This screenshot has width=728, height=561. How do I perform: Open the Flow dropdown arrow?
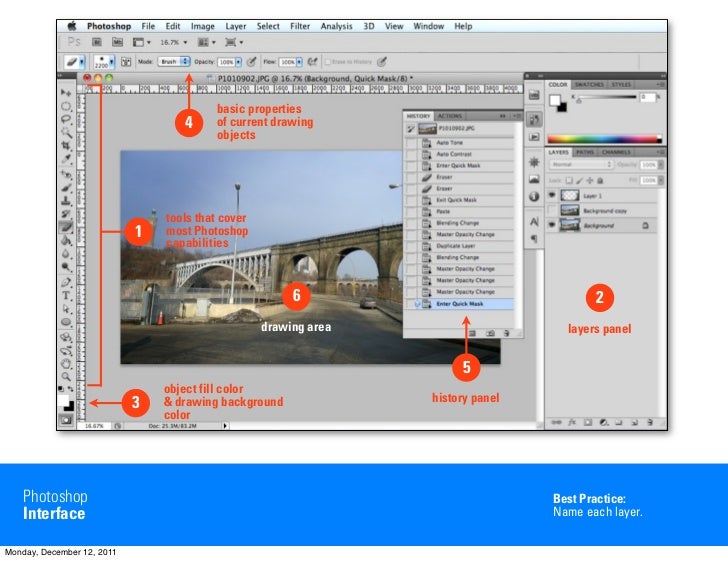pyautogui.click(x=299, y=62)
